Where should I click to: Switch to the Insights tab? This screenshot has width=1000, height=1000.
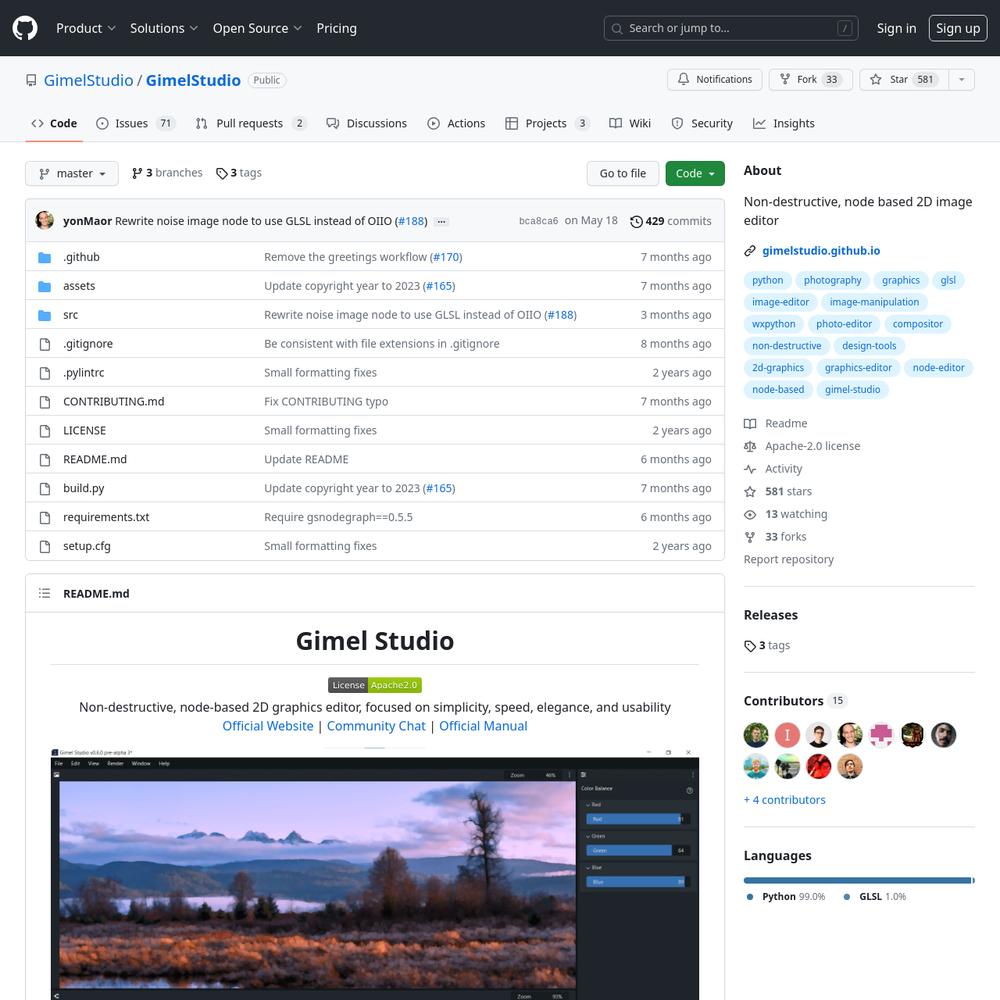[x=784, y=123]
